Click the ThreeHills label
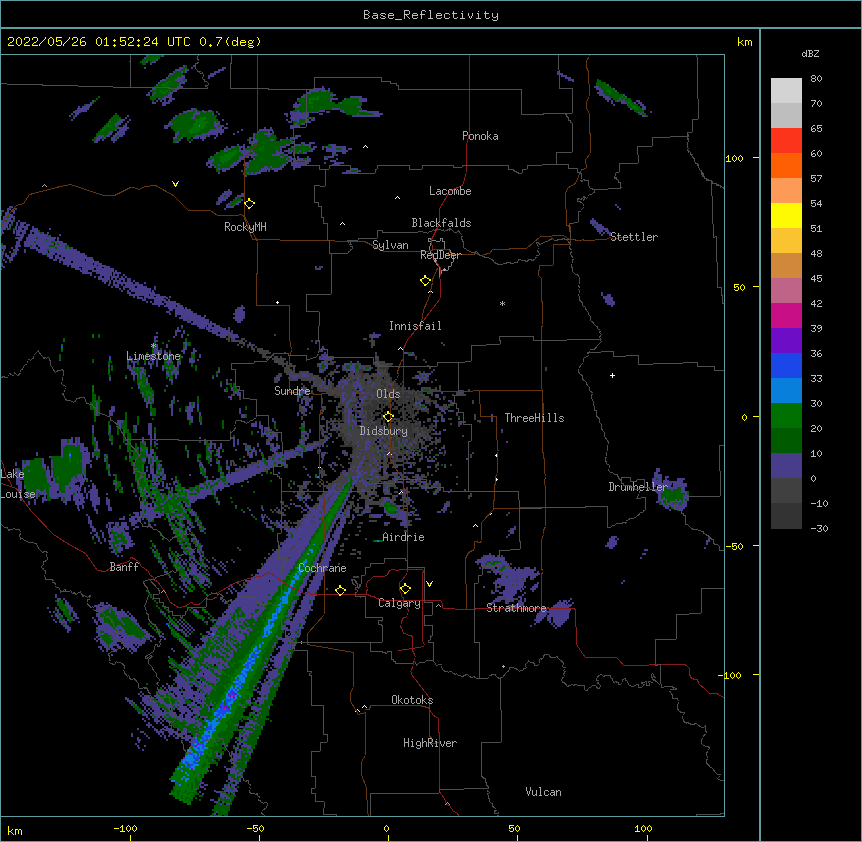 [534, 418]
